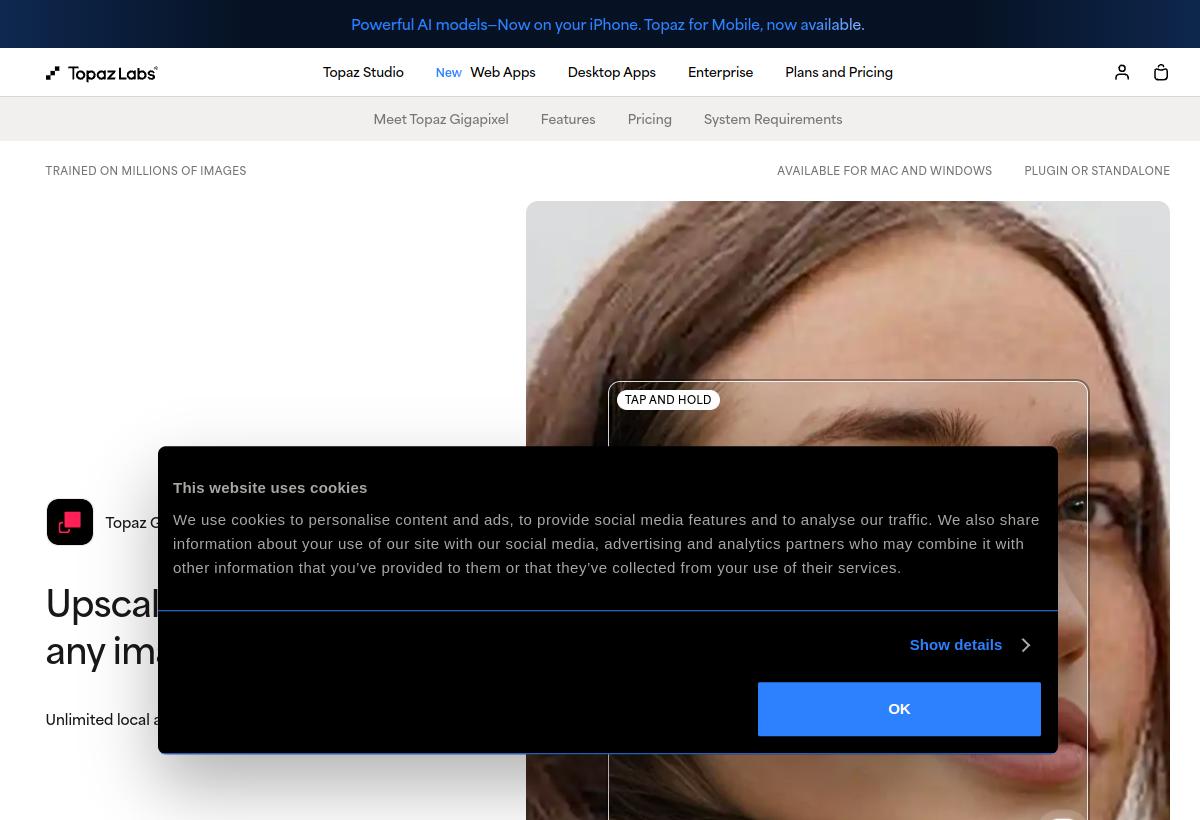Screen dimensions: 1200x820
Task: Jump to the Features section
Action: pos(568,119)
